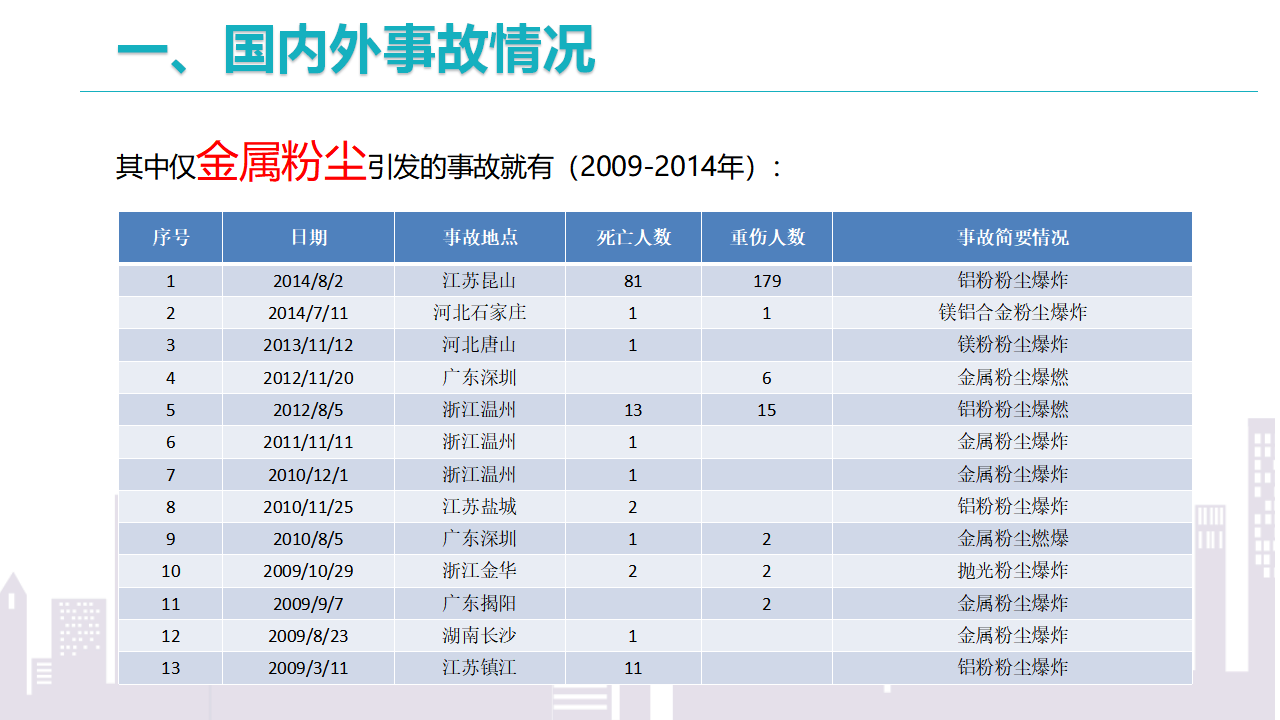
Task: Click date cell 2011/11/11
Action: point(309,442)
